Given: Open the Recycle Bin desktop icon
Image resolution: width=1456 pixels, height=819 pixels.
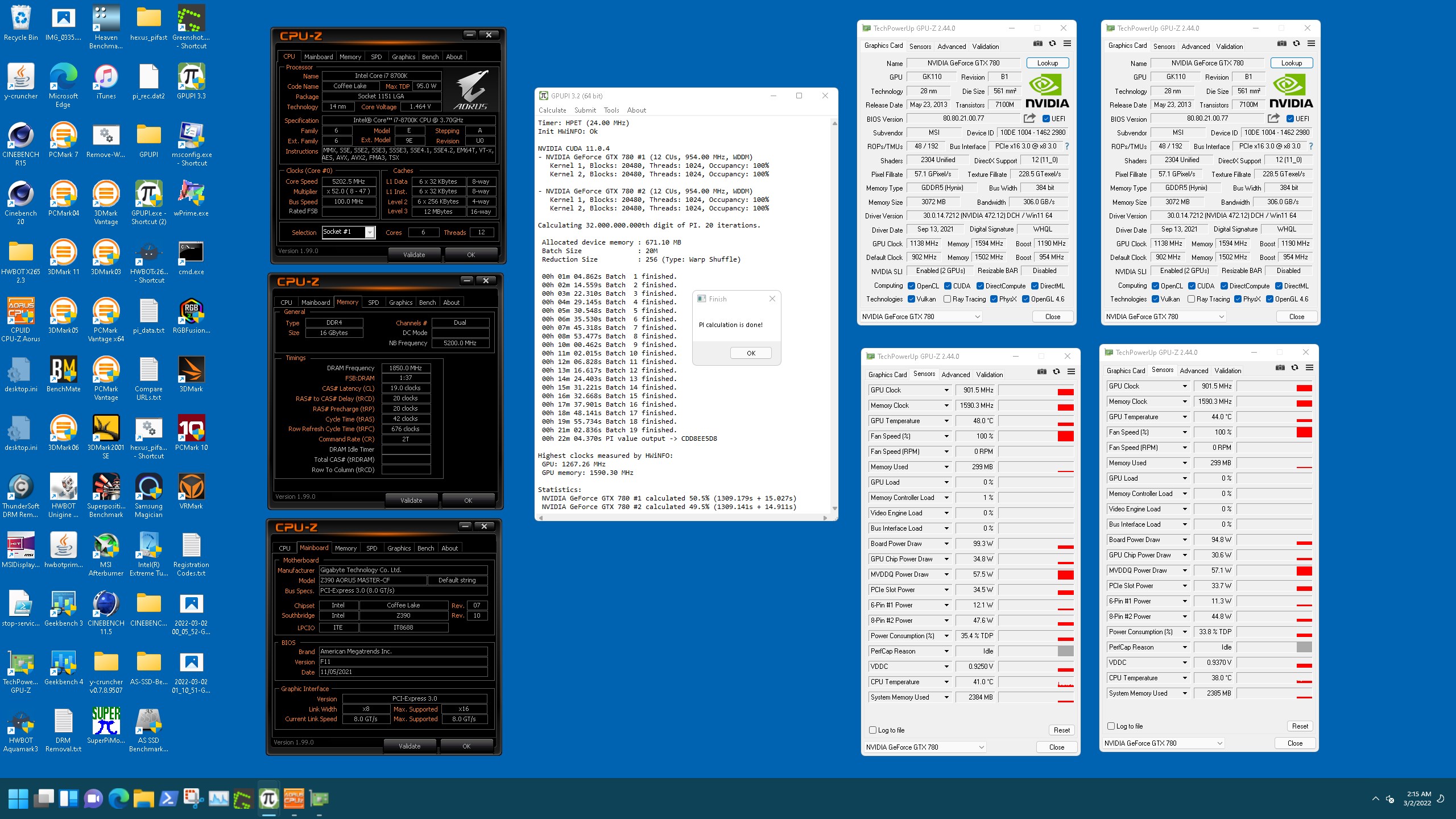Looking at the screenshot, I should tap(20, 24).
